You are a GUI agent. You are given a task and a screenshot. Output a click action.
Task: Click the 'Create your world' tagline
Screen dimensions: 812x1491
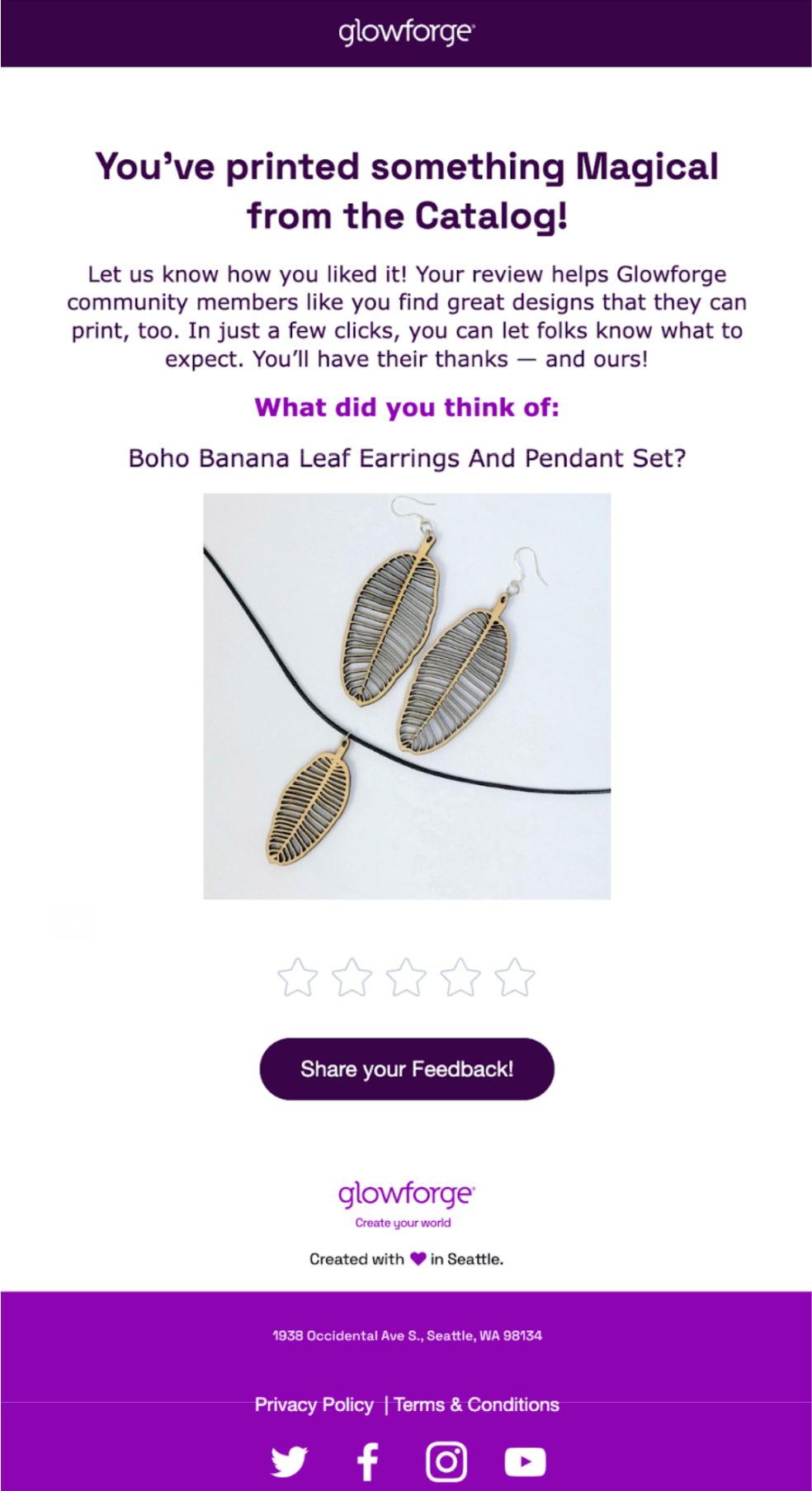tap(405, 1223)
